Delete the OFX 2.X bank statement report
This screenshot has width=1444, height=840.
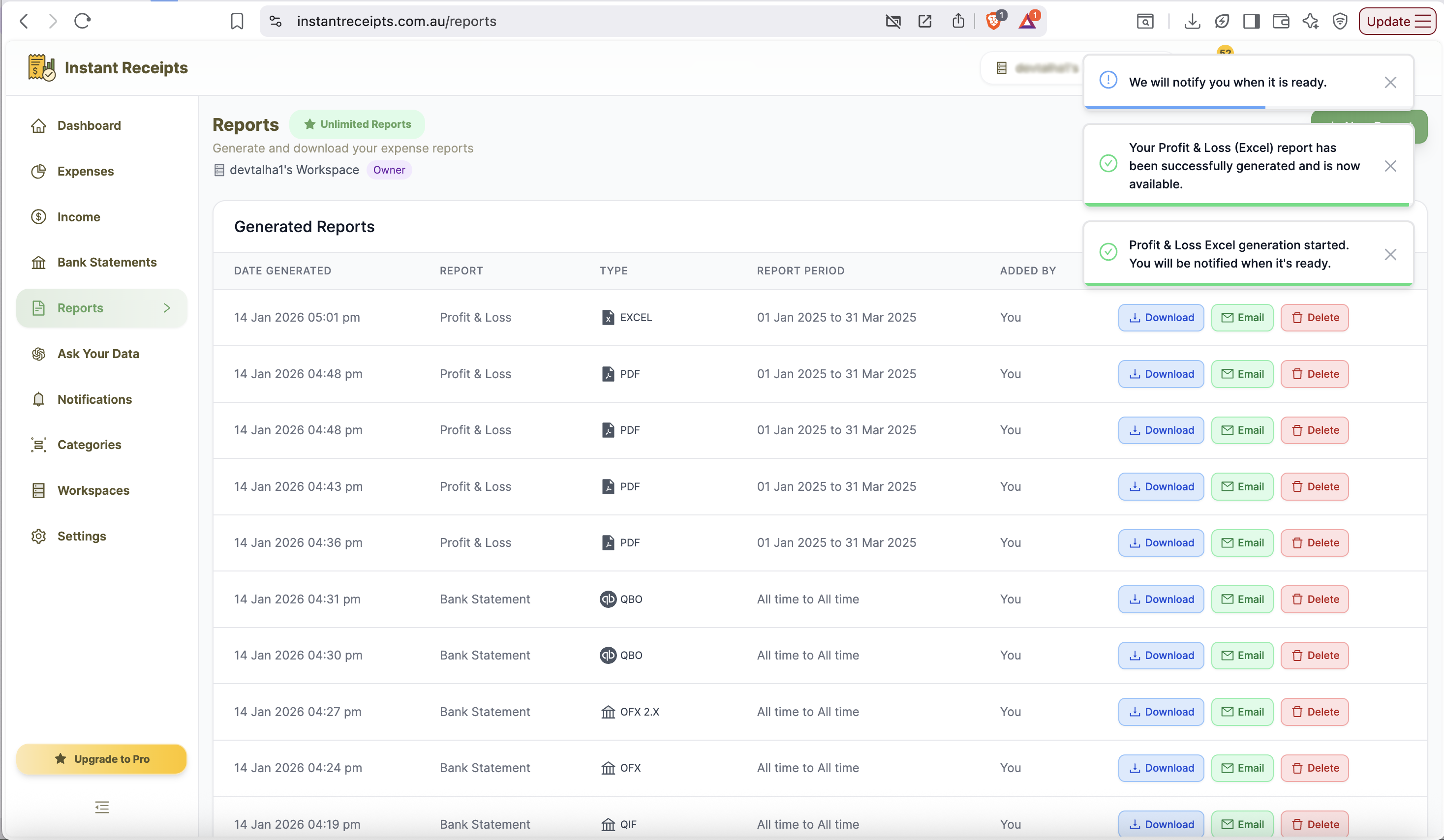pyautogui.click(x=1315, y=712)
